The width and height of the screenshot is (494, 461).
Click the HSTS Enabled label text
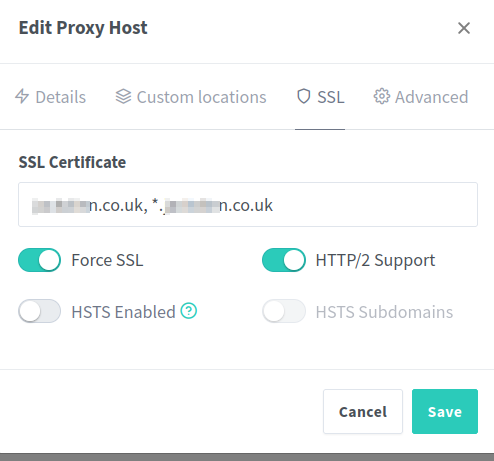pos(123,312)
